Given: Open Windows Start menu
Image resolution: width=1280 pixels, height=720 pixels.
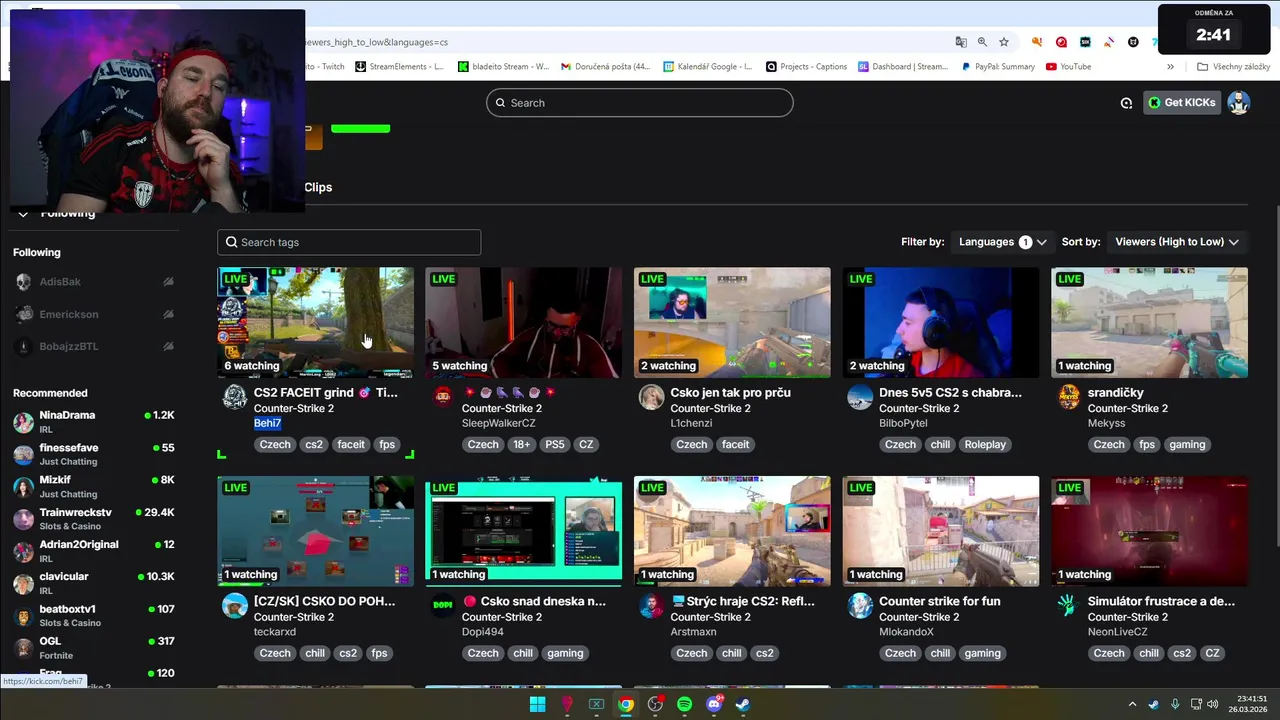Looking at the screenshot, I should (537, 704).
